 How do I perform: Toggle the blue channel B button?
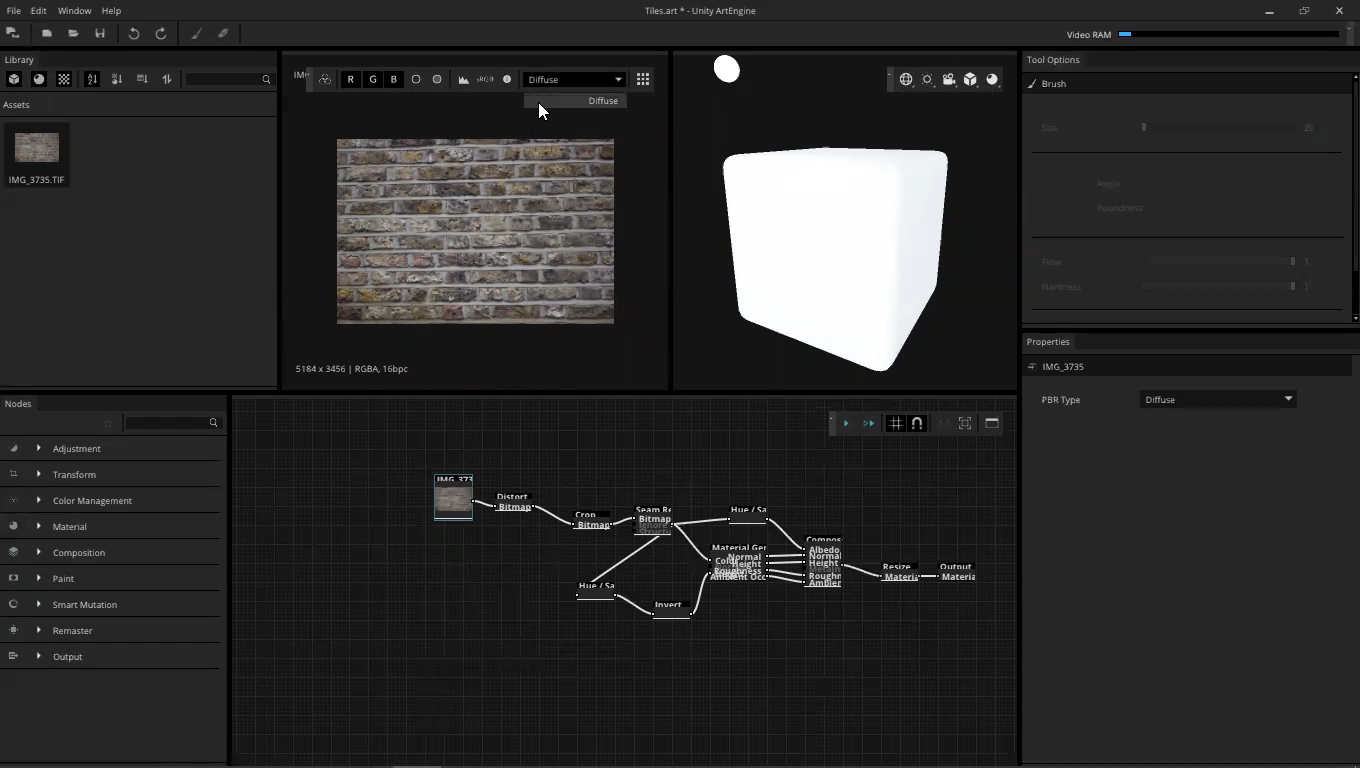[394, 79]
